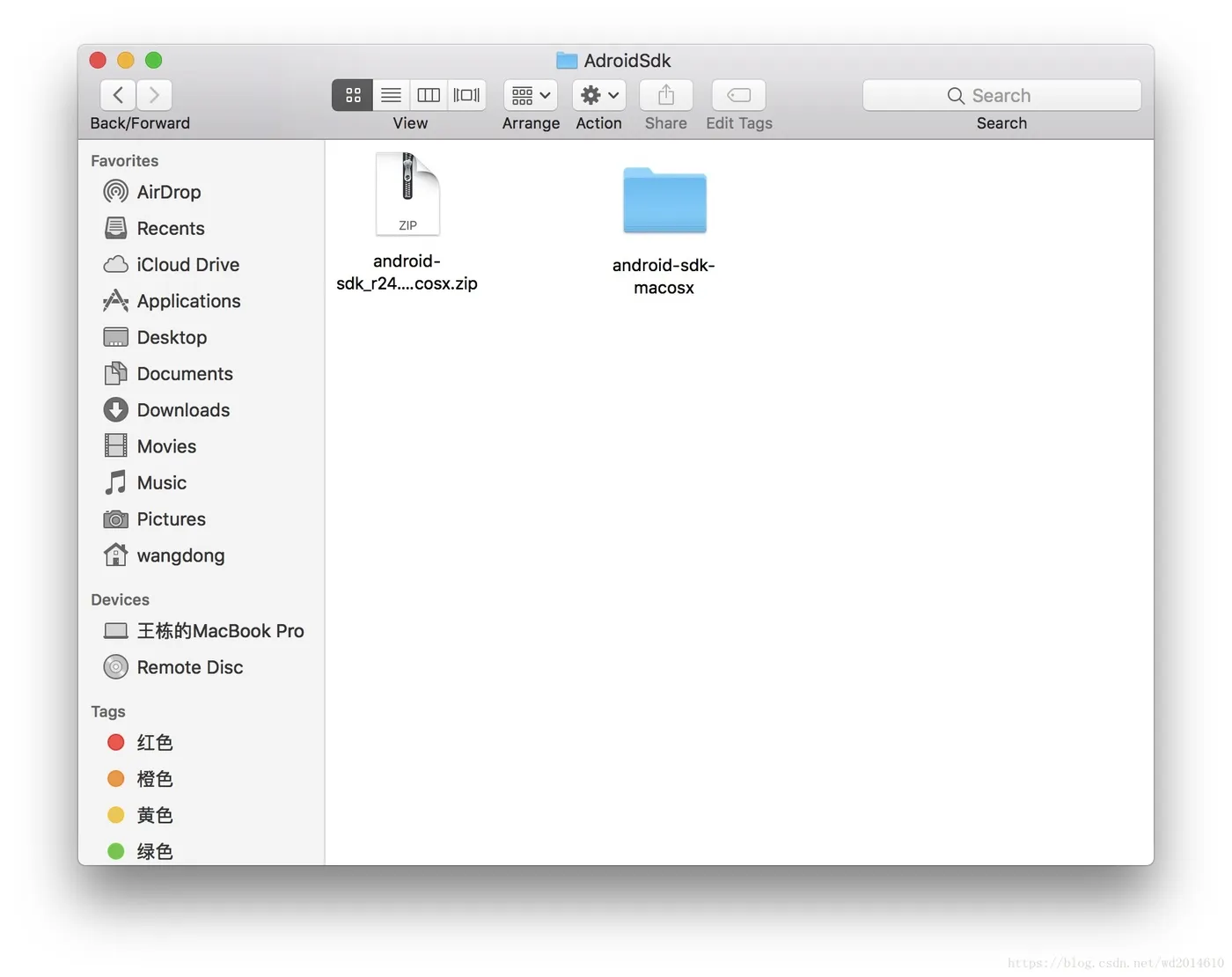The width and height of the screenshot is (1232, 977).
Task: Click the magnifying glass search icon
Action: tap(956, 96)
